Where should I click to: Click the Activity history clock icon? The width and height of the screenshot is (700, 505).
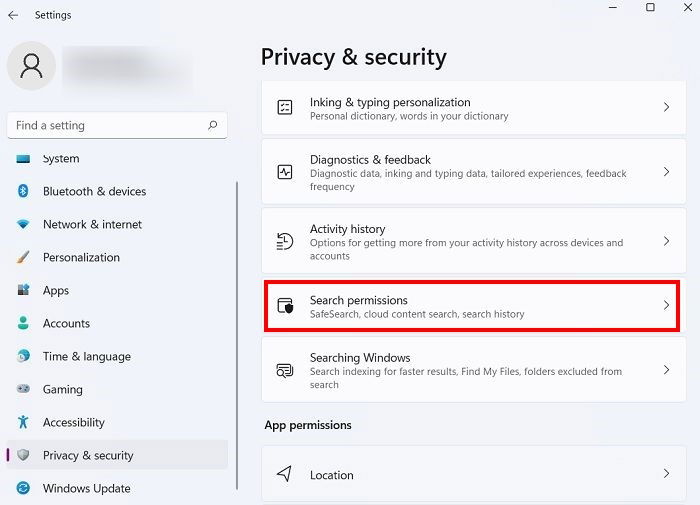[x=285, y=242]
